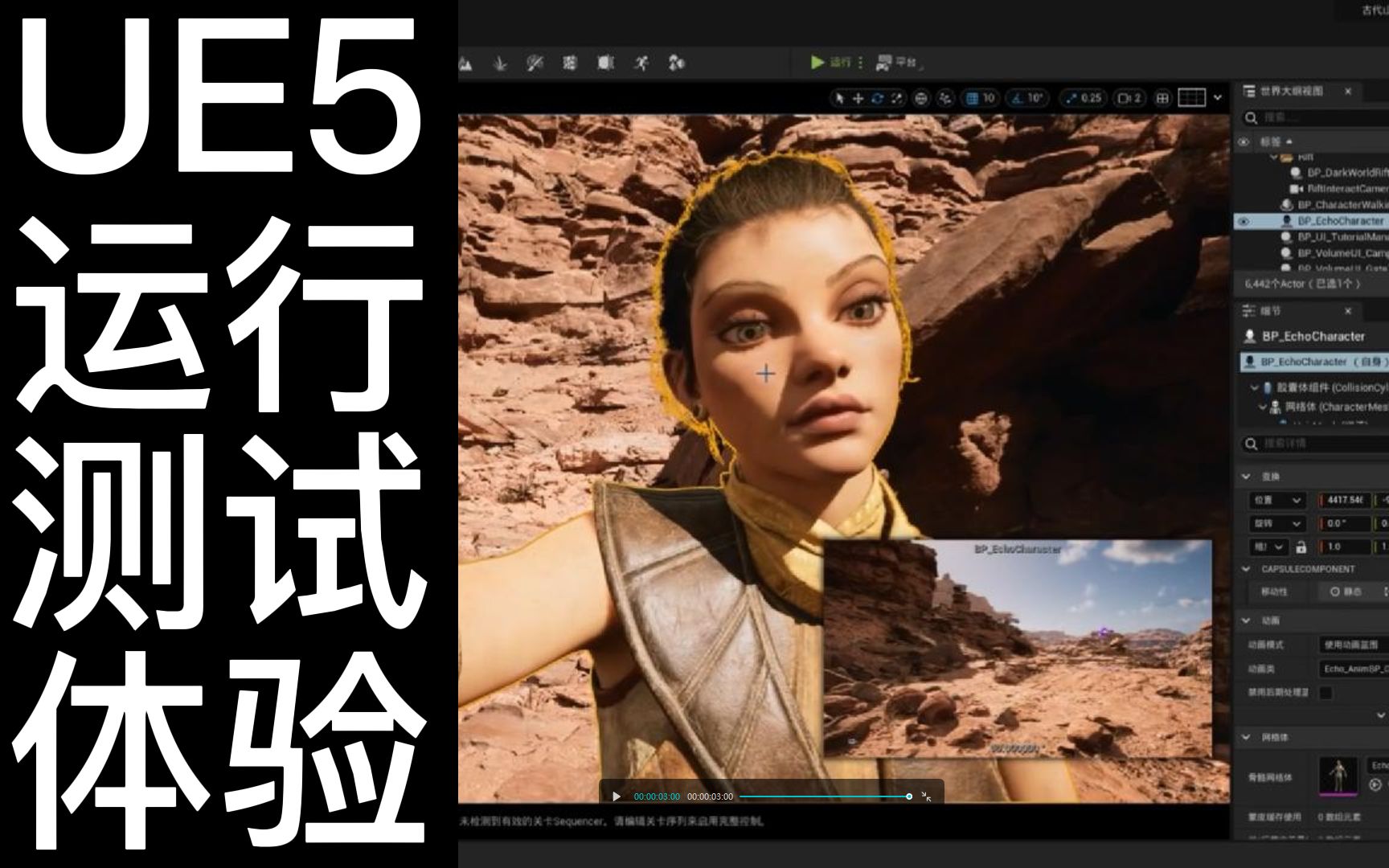Select the viewport Select tool arrow icon
Screen dimensions: 1389x868
[x=839, y=98]
